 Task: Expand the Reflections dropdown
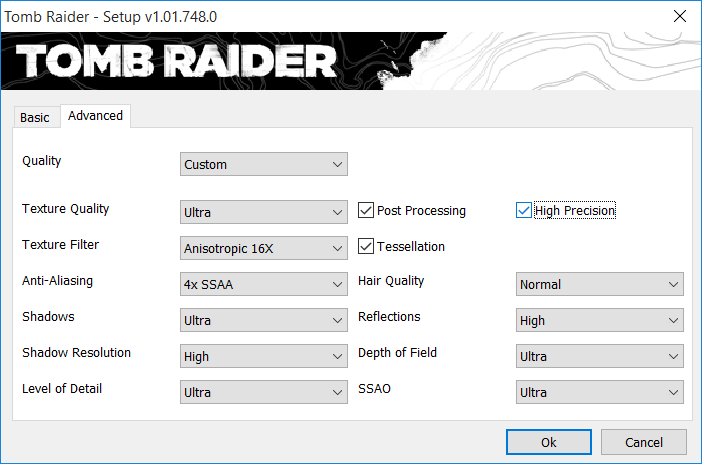coord(599,320)
